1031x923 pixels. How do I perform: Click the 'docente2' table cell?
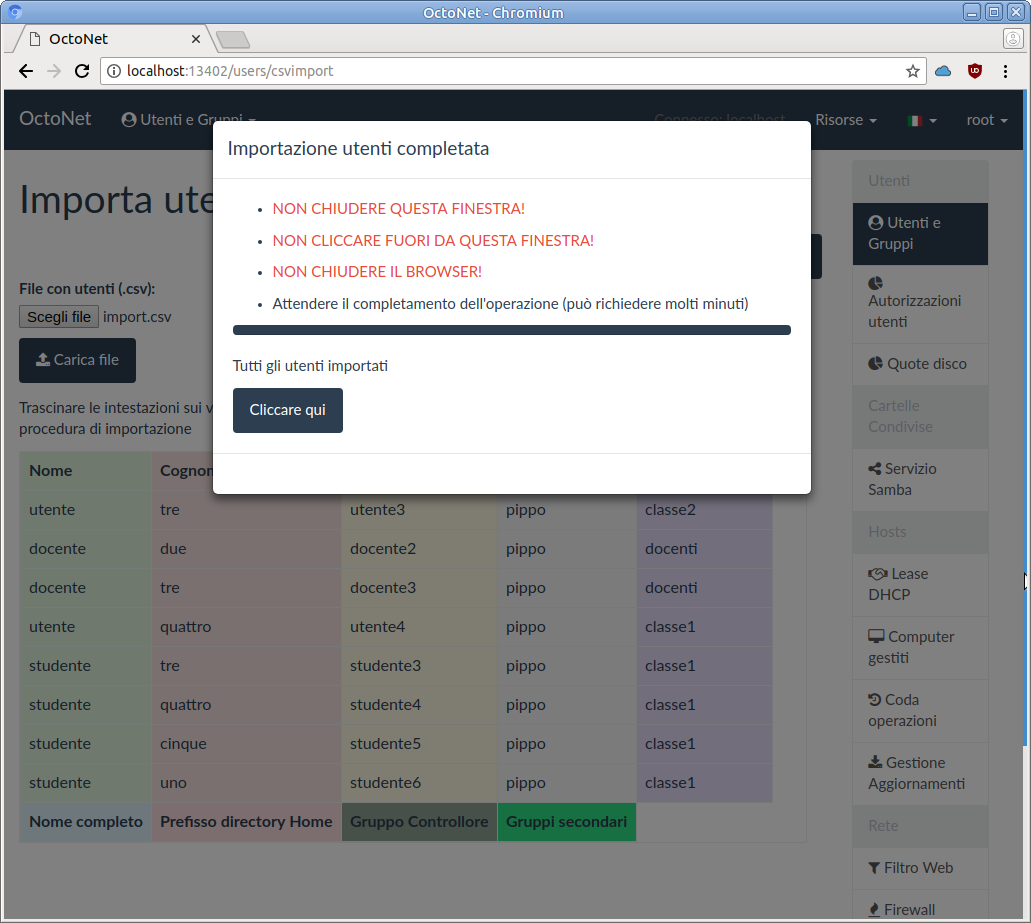click(420, 549)
